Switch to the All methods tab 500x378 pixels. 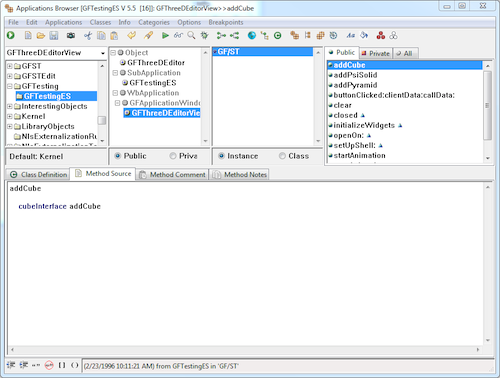[405, 53]
